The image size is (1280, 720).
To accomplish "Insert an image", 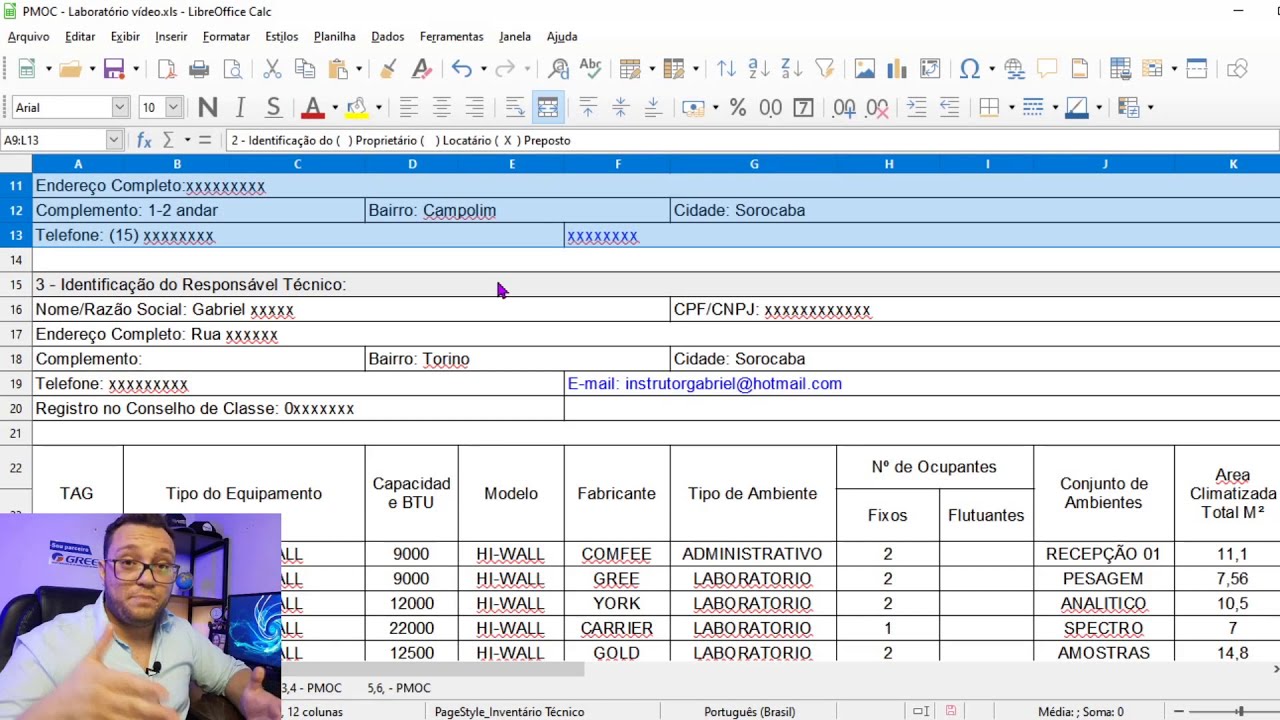I will (865, 69).
